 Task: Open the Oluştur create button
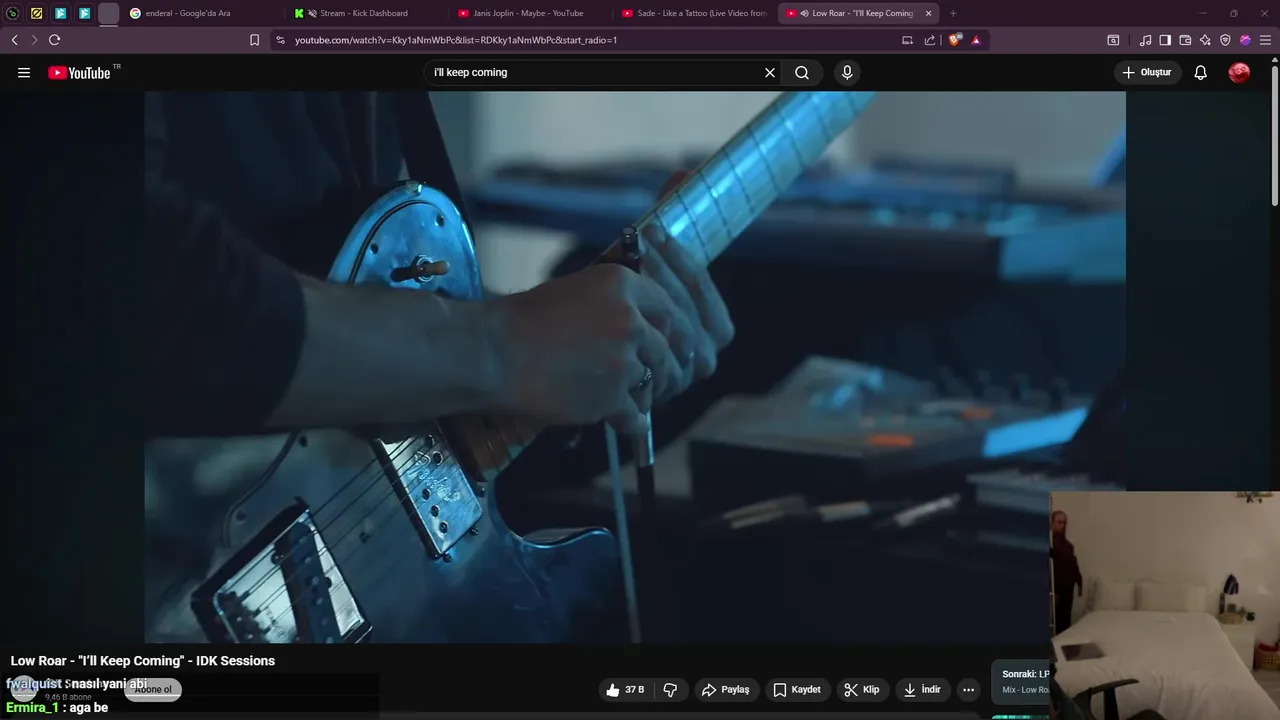tap(1147, 72)
